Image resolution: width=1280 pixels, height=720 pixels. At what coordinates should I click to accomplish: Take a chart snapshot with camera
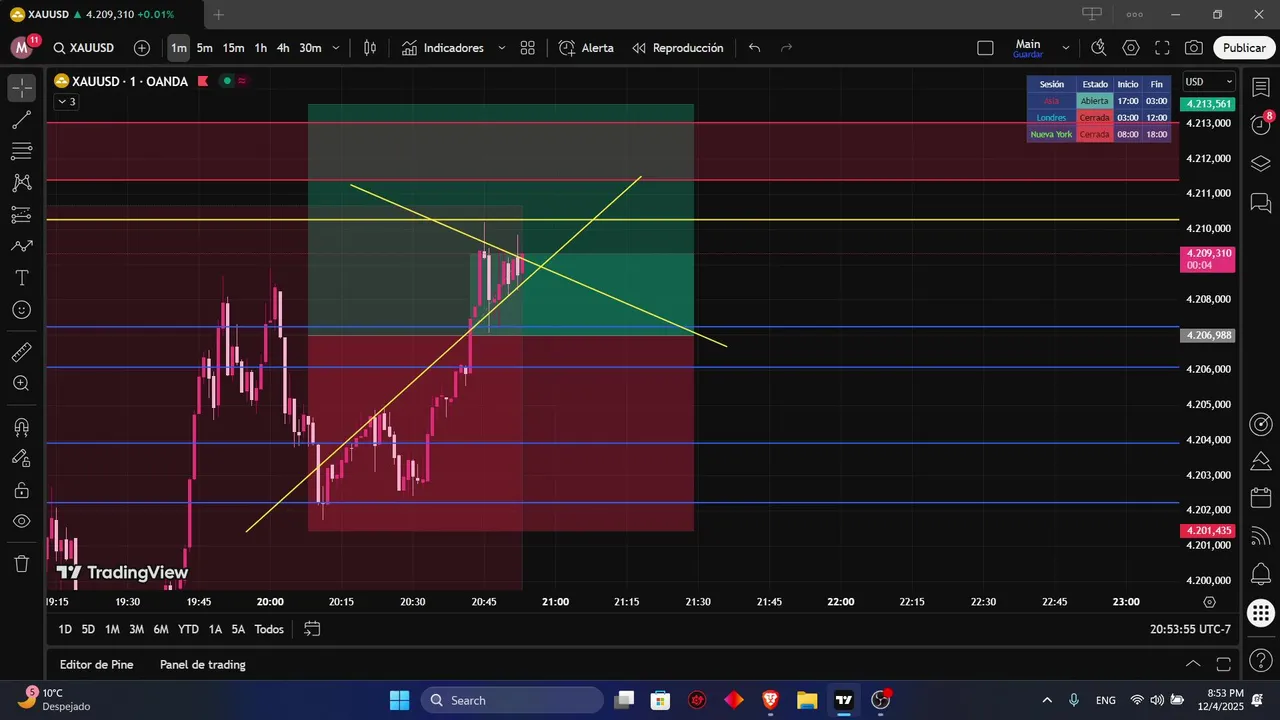click(x=1193, y=48)
